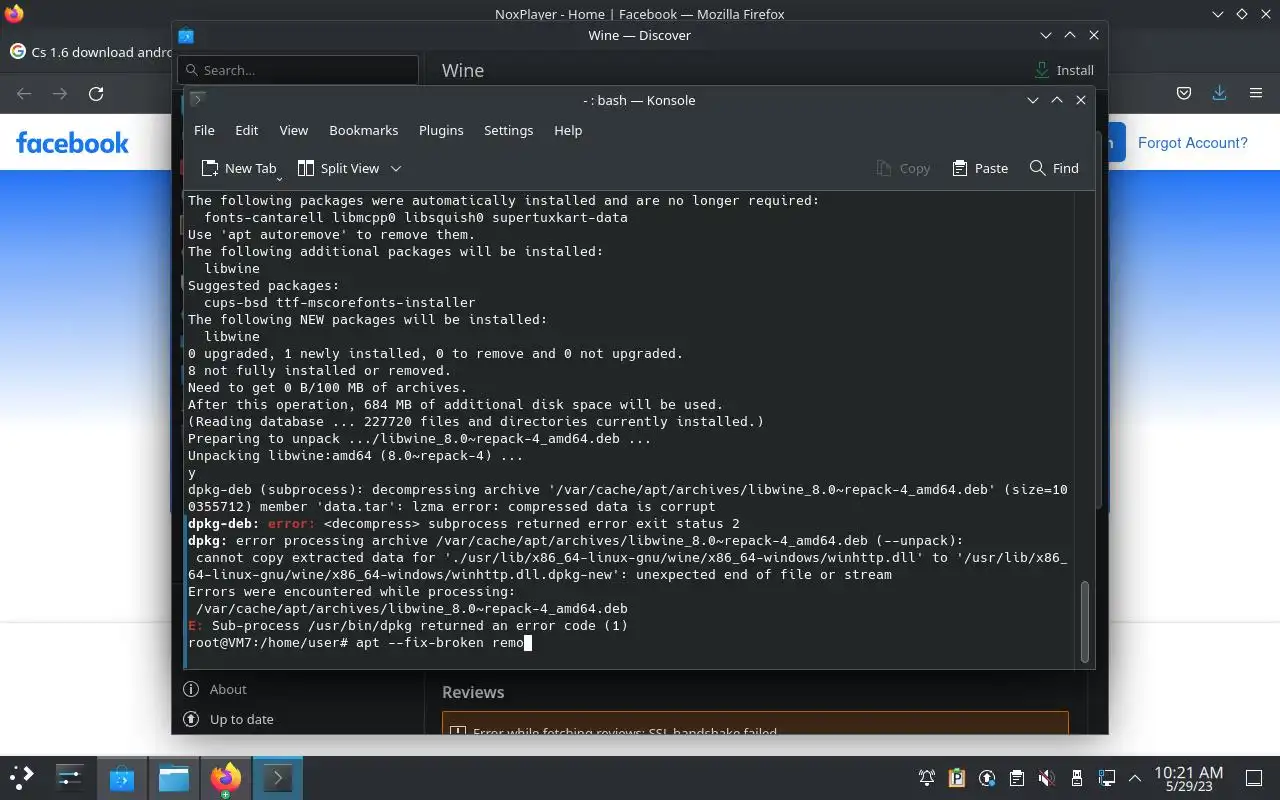Click the 'Sub-process /usr/bin/dpkg' error line
Viewport: 1280px width, 800px height.
tap(408, 625)
